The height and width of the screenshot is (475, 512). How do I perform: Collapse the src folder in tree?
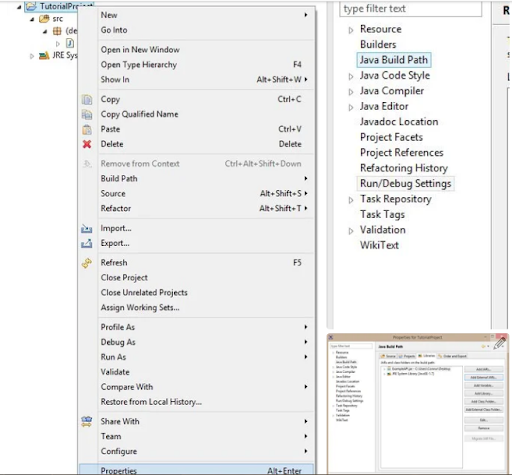(32, 19)
